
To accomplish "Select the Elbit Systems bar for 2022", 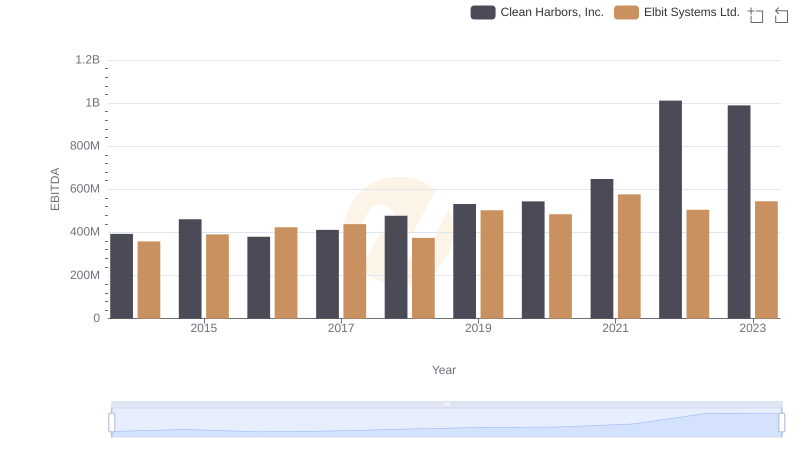I will 697,264.
